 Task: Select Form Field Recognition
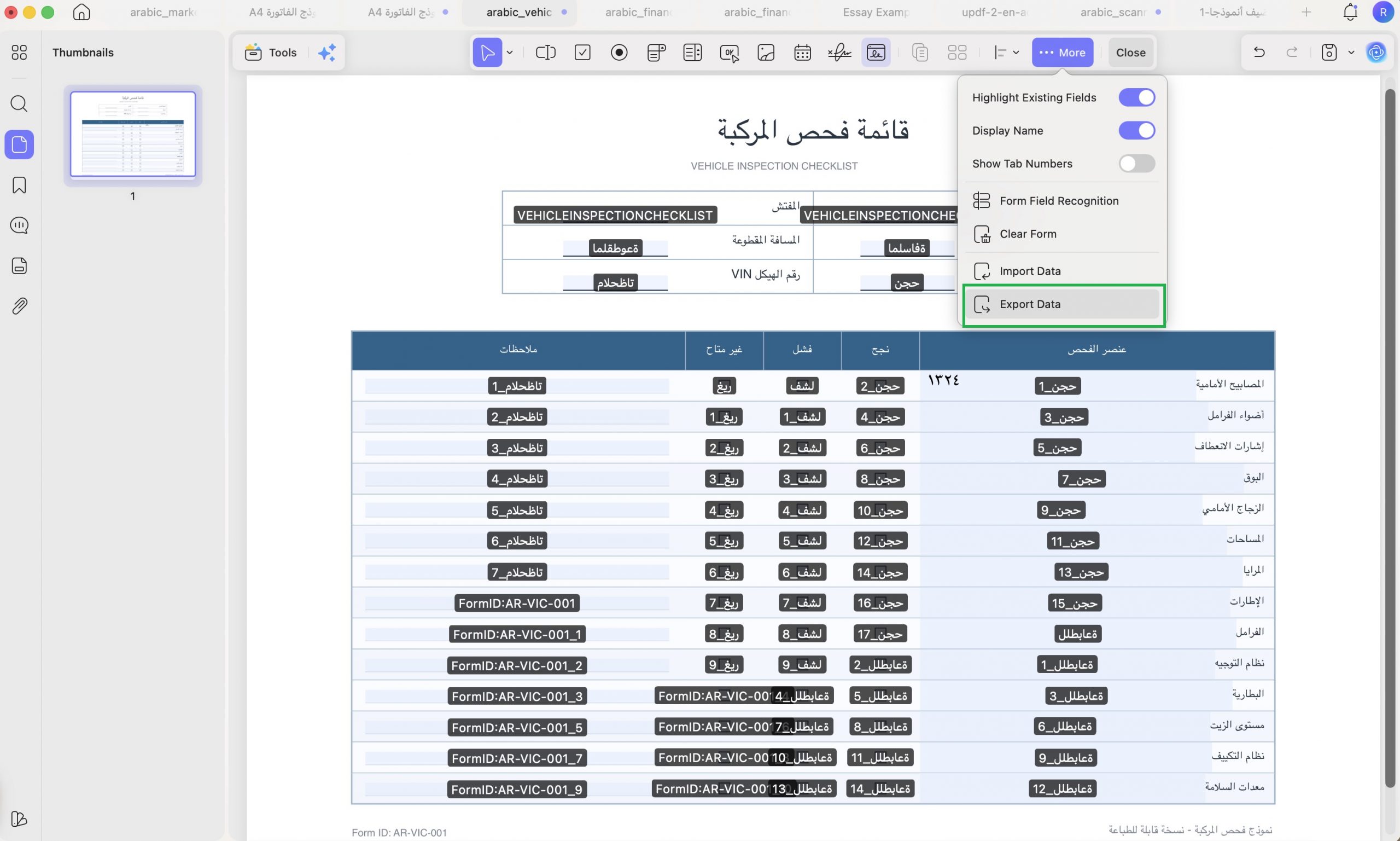tap(1062, 201)
